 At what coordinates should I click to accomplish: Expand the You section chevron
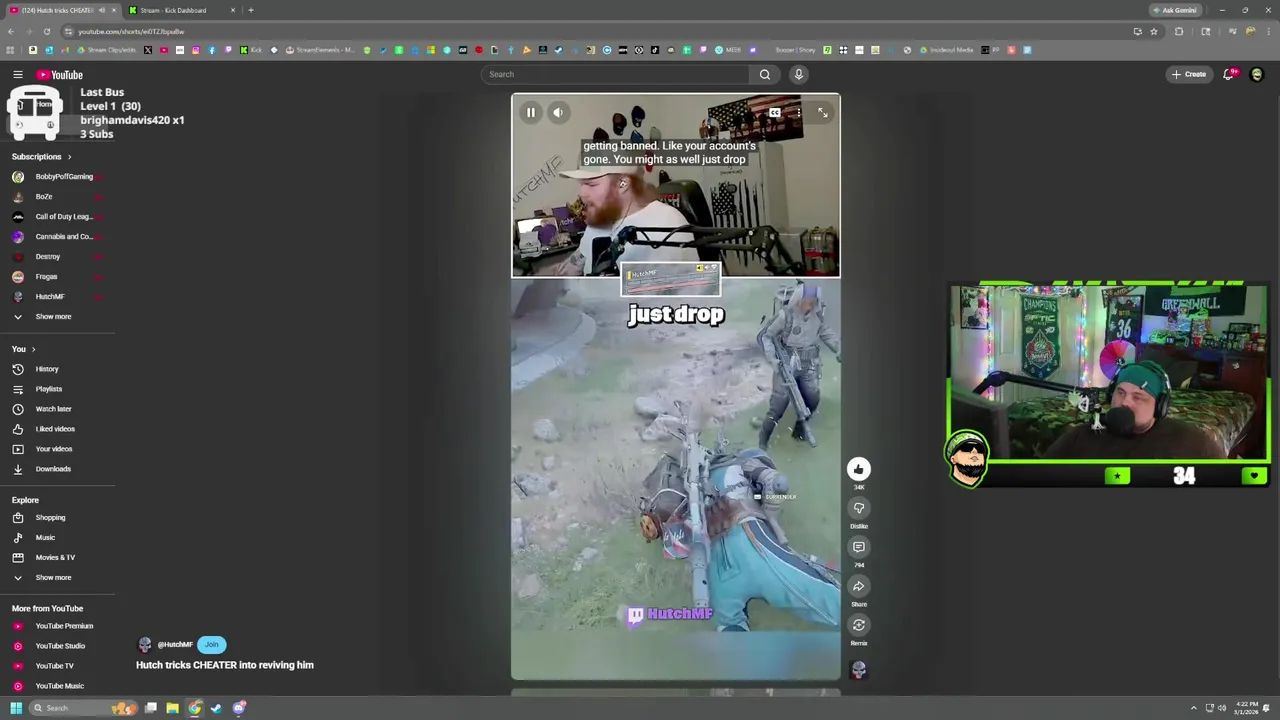click(x=33, y=349)
